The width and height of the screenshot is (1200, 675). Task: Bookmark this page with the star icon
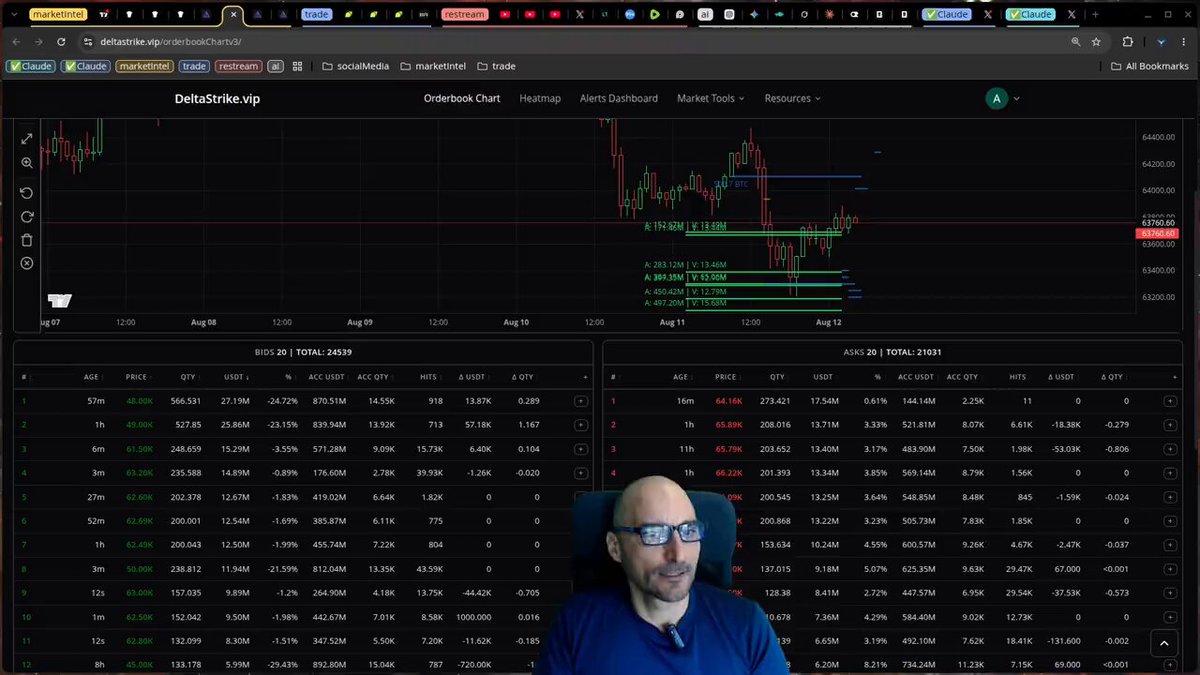click(1097, 42)
